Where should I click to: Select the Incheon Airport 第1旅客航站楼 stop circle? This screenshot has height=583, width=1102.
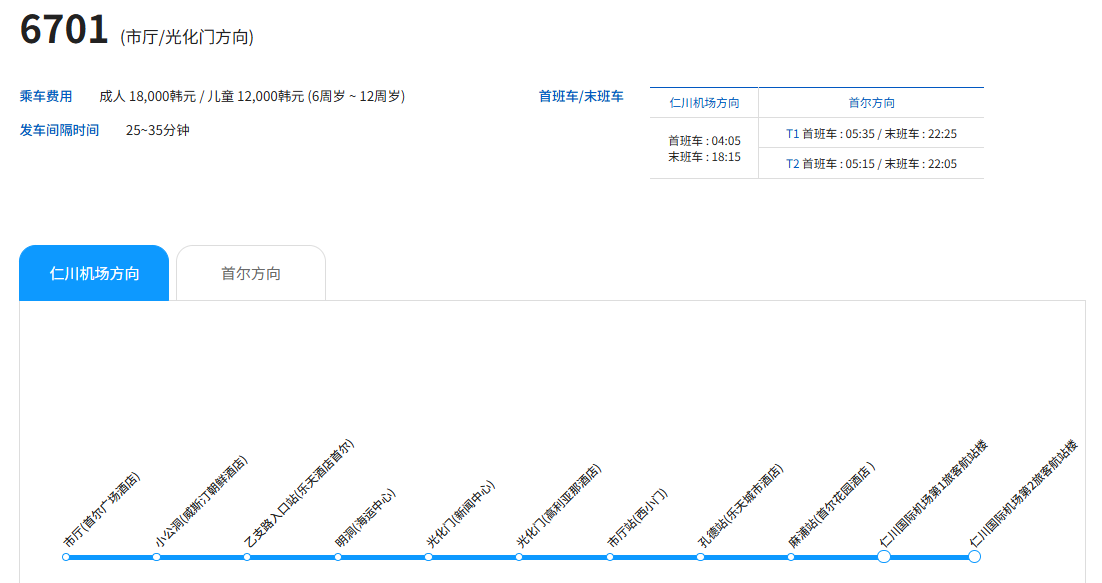(884, 557)
